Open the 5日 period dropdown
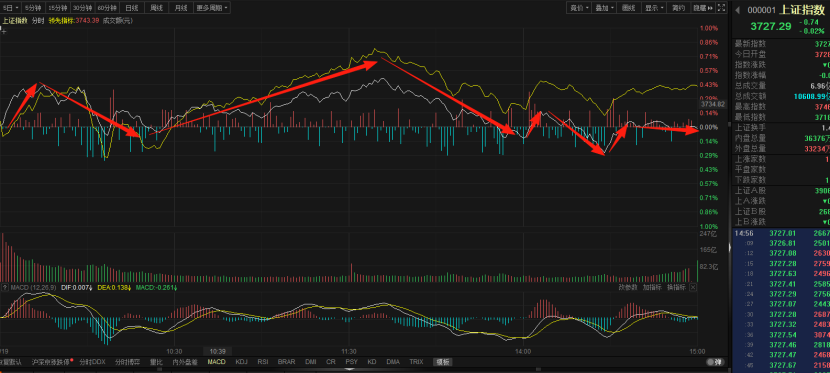This screenshot has height=373, width=830. click(11, 7)
